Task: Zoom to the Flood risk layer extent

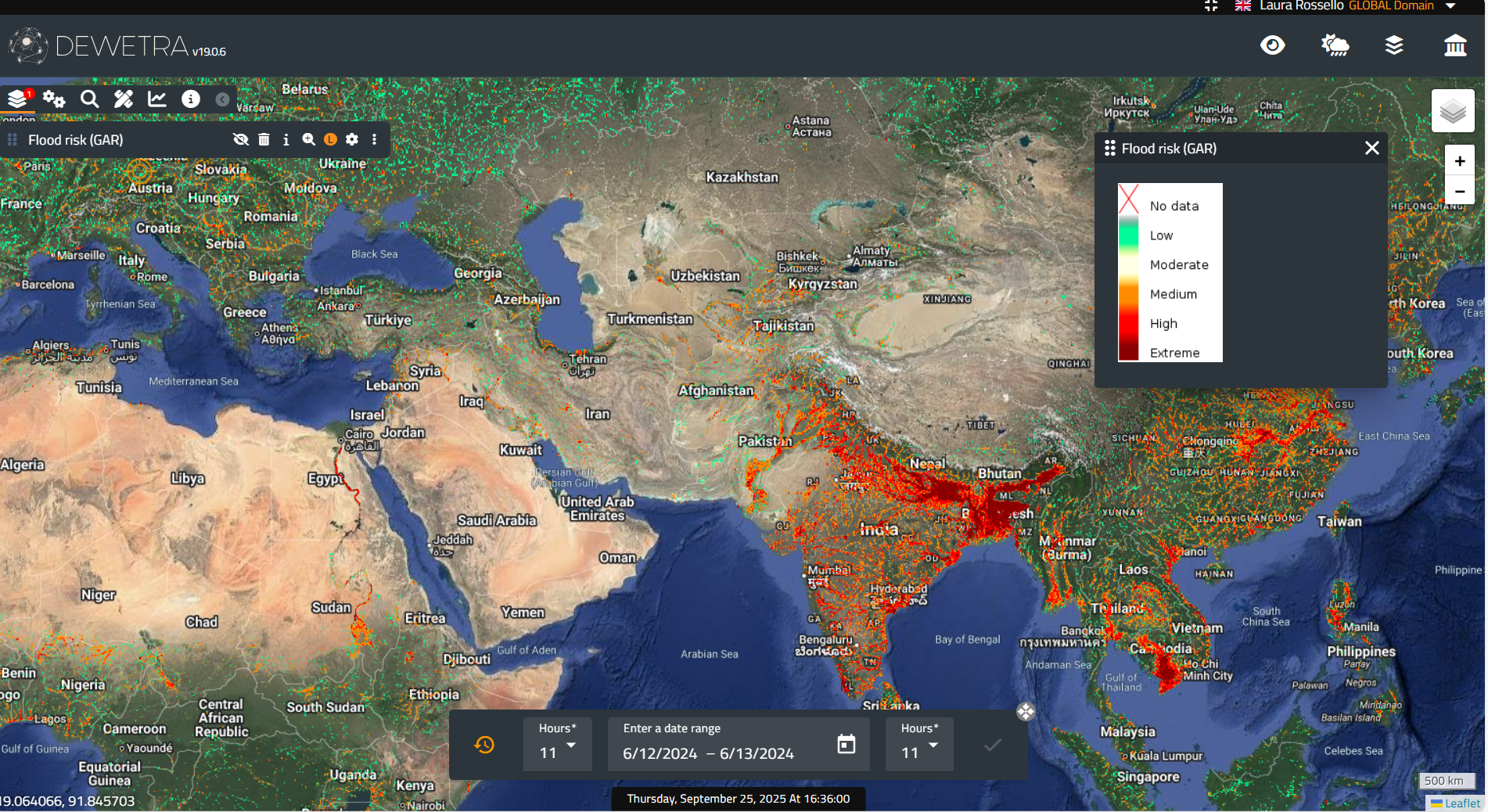Action: click(308, 139)
